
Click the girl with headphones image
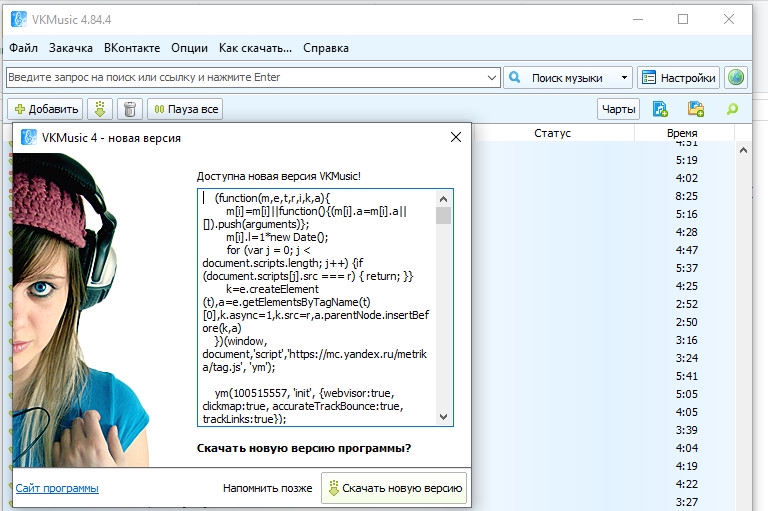point(80,310)
